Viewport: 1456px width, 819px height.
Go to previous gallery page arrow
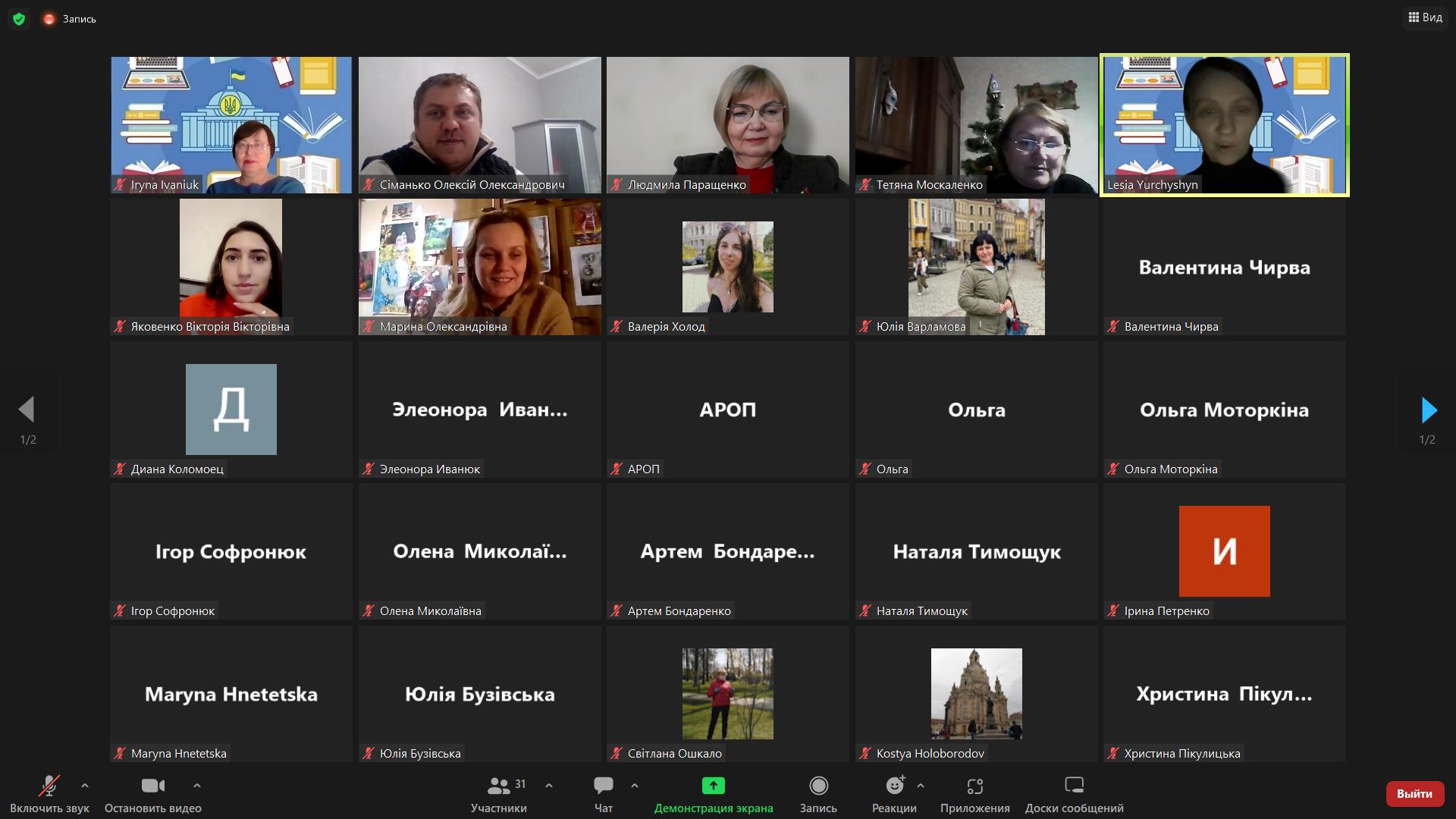pyautogui.click(x=27, y=409)
